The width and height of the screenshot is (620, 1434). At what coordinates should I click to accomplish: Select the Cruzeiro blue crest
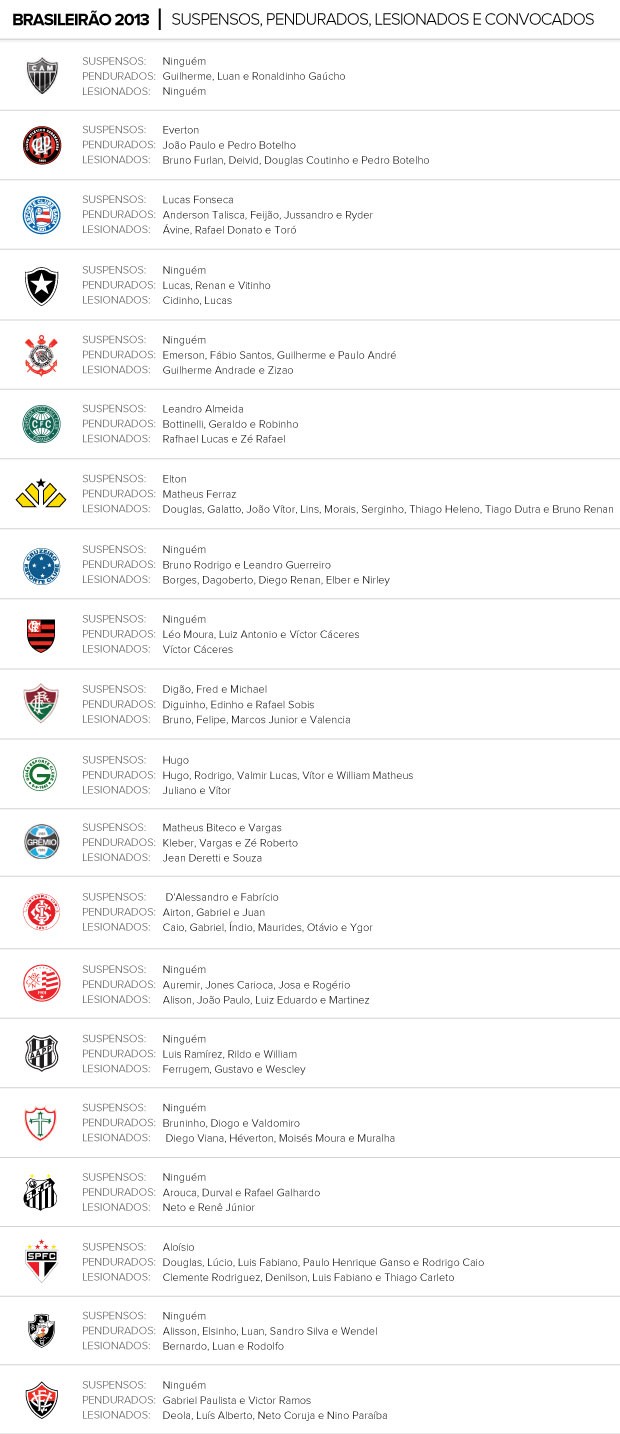coord(42,565)
